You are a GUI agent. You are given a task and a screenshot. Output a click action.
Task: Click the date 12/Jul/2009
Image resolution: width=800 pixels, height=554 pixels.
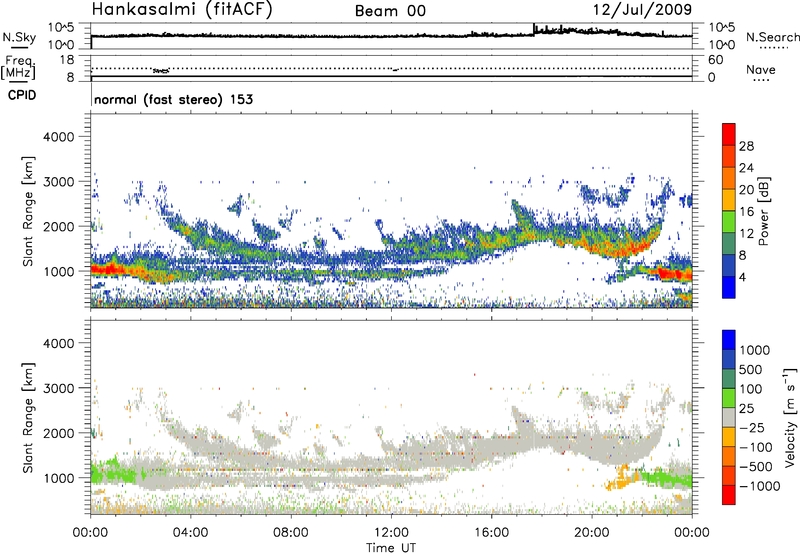pyautogui.click(x=642, y=9)
